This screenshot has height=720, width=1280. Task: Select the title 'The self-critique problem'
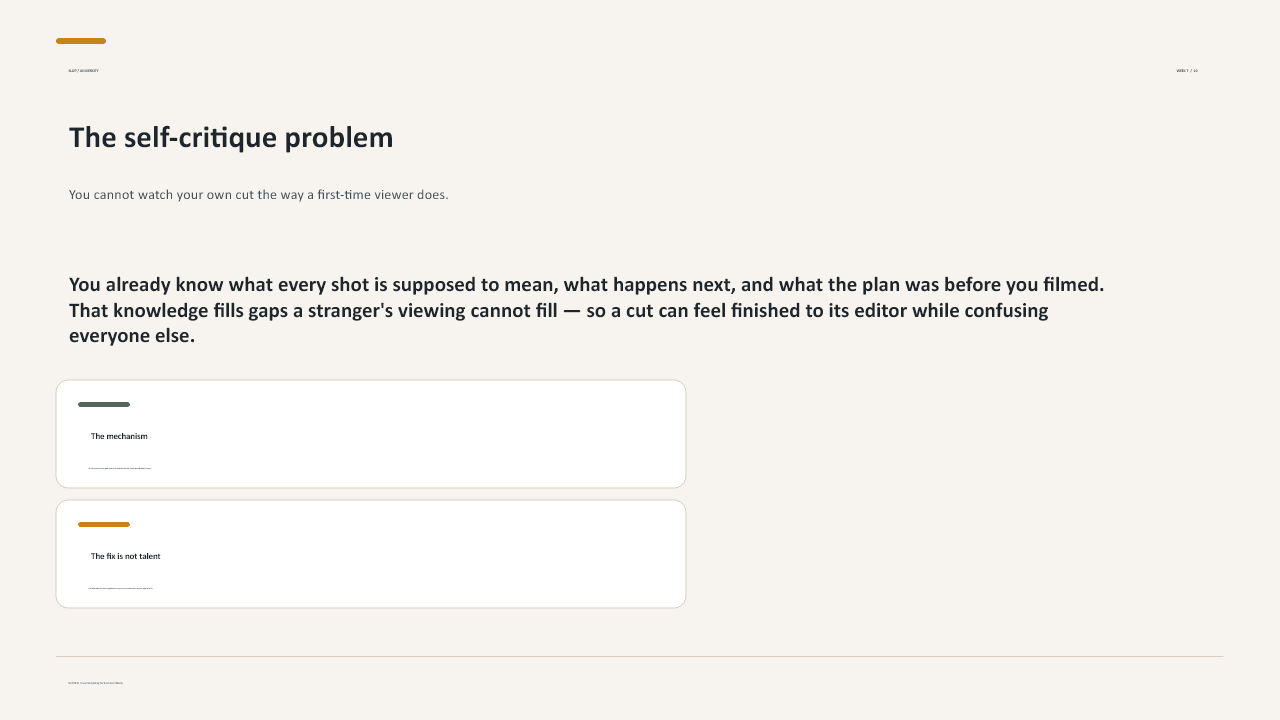231,138
